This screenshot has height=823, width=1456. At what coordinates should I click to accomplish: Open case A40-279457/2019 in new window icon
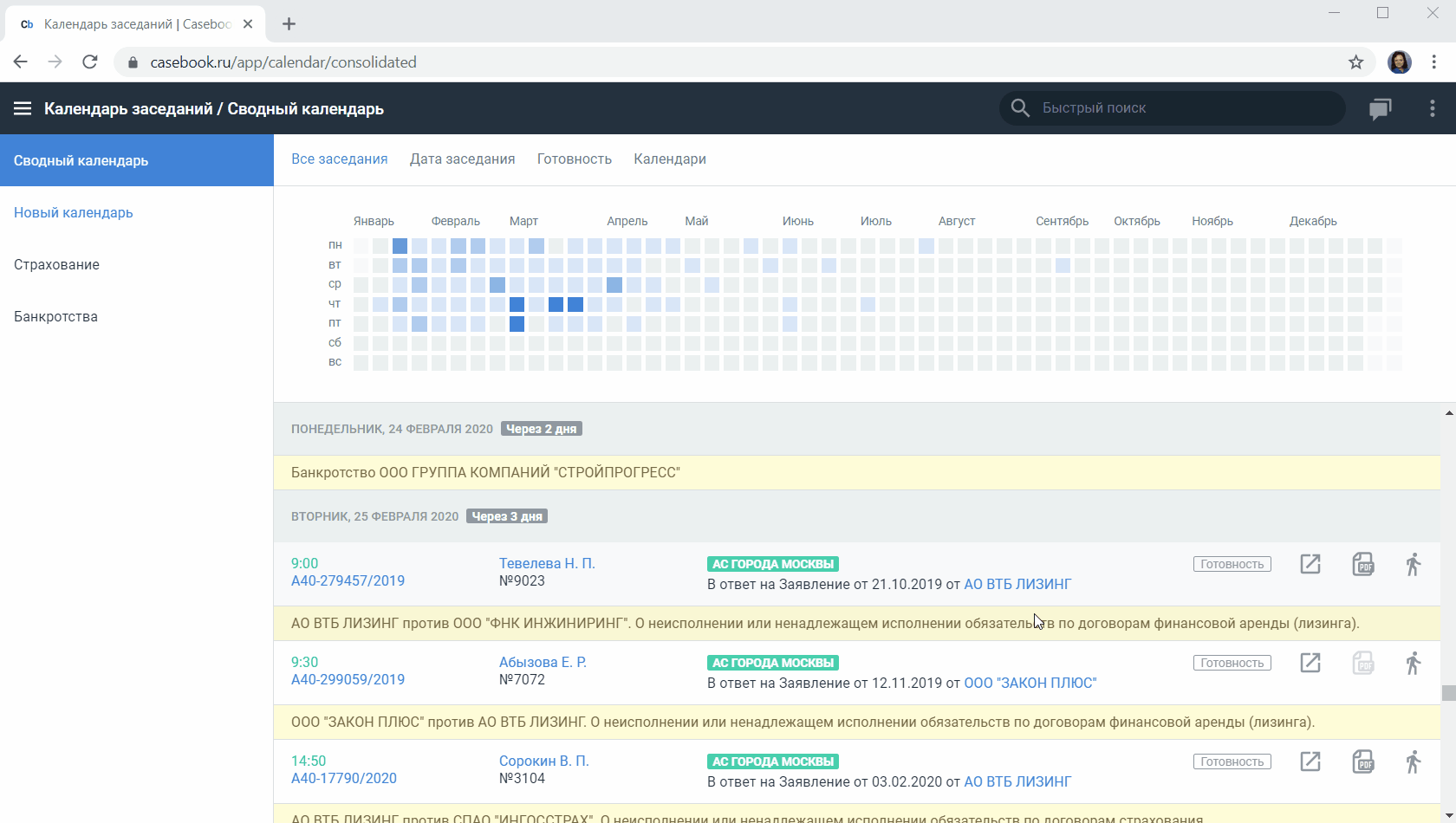coord(1310,564)
